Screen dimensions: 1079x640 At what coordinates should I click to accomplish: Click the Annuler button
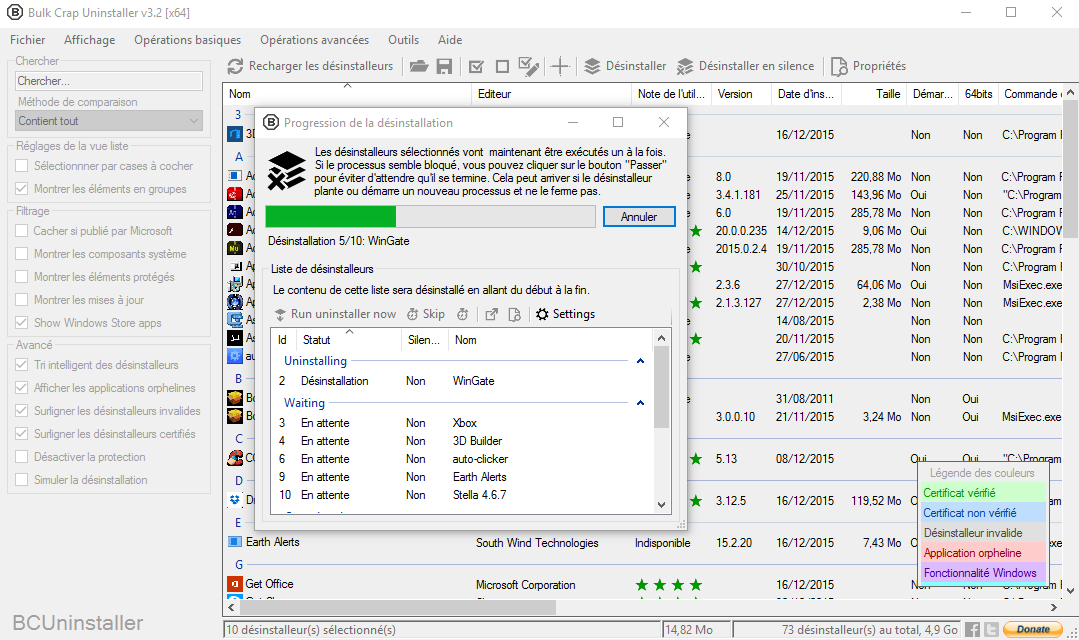(x=639, y=217)
